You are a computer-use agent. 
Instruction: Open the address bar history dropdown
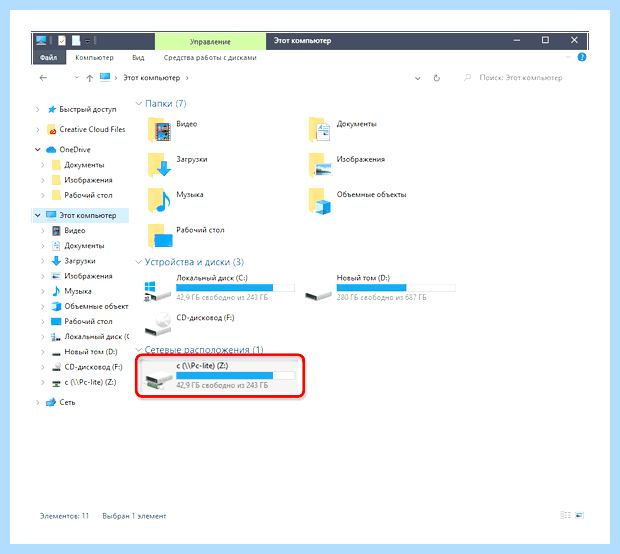(x=417, y=78)
